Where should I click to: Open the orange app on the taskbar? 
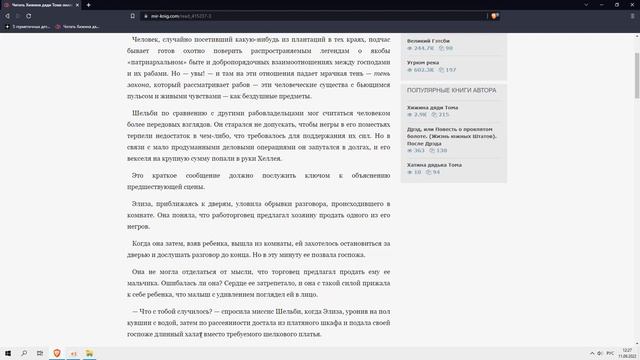coord(73,353)
